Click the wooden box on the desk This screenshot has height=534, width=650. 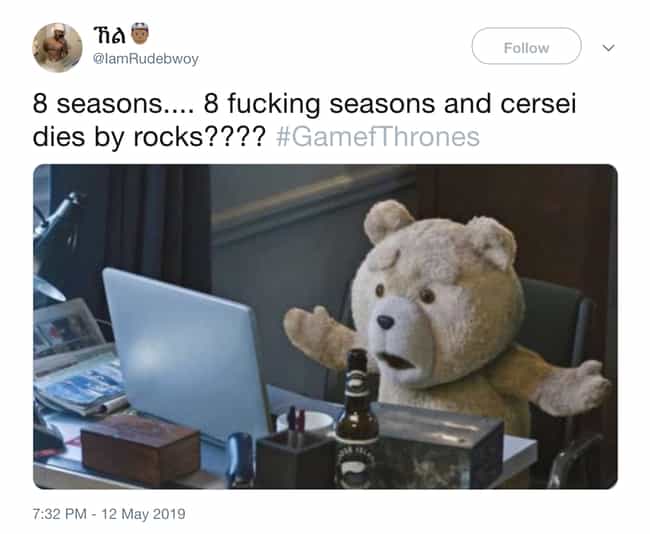click(x=140, y=450)
